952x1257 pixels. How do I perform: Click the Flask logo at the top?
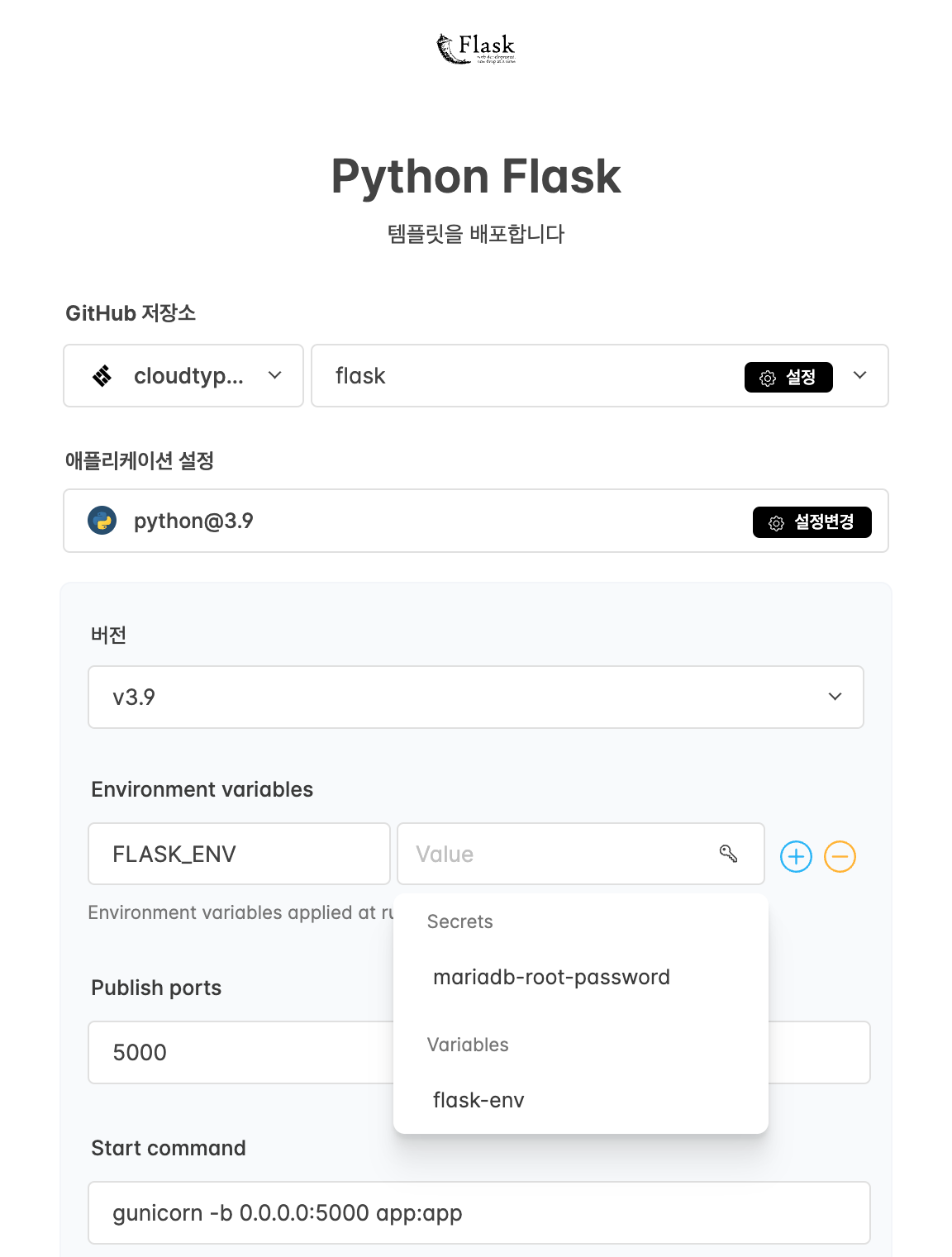(x=476, y=49)
